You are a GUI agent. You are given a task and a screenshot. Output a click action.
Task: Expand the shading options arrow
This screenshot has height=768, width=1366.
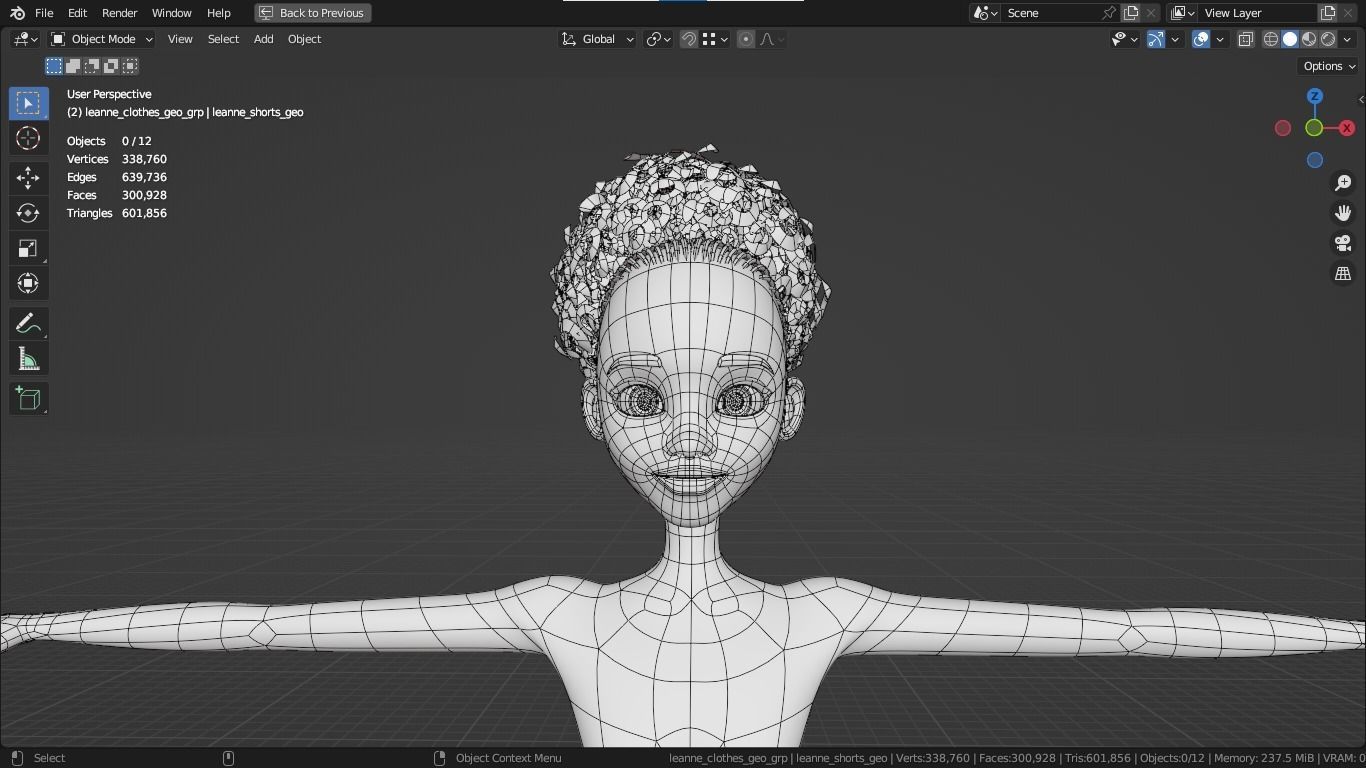(x=1347, y=39)
